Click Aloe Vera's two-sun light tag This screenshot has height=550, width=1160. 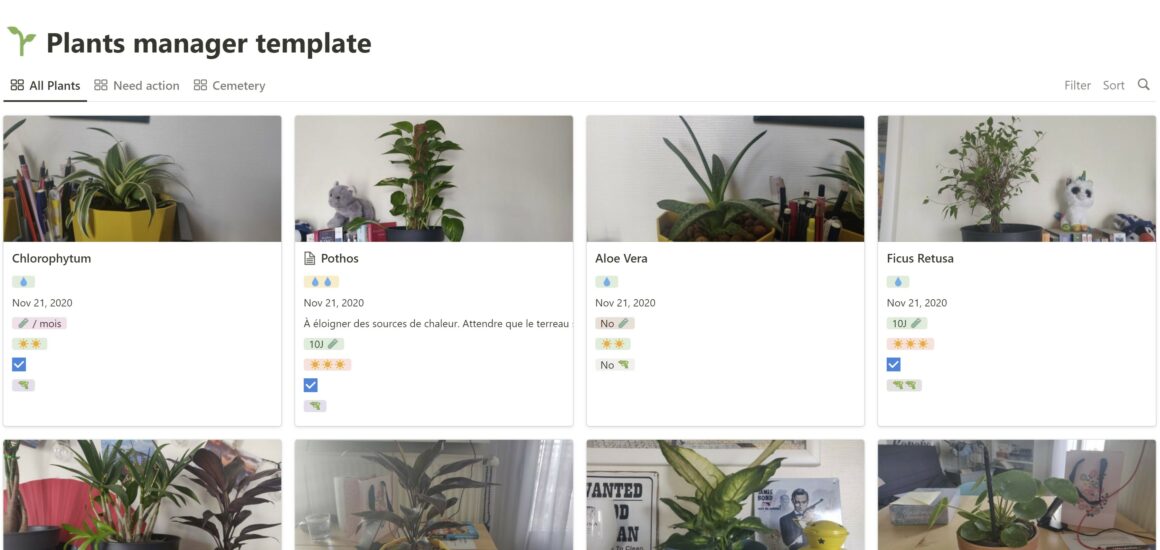(x=613, y=344)
